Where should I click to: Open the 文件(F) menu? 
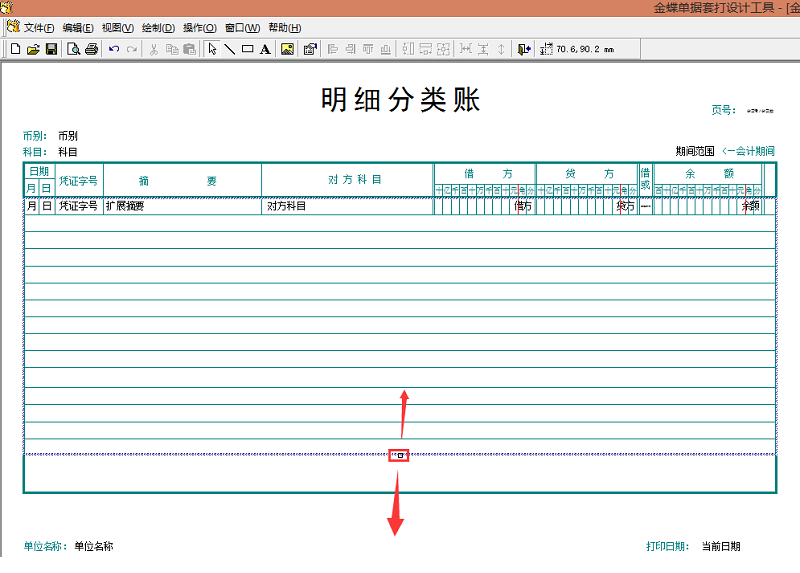[x=37, y=28]
